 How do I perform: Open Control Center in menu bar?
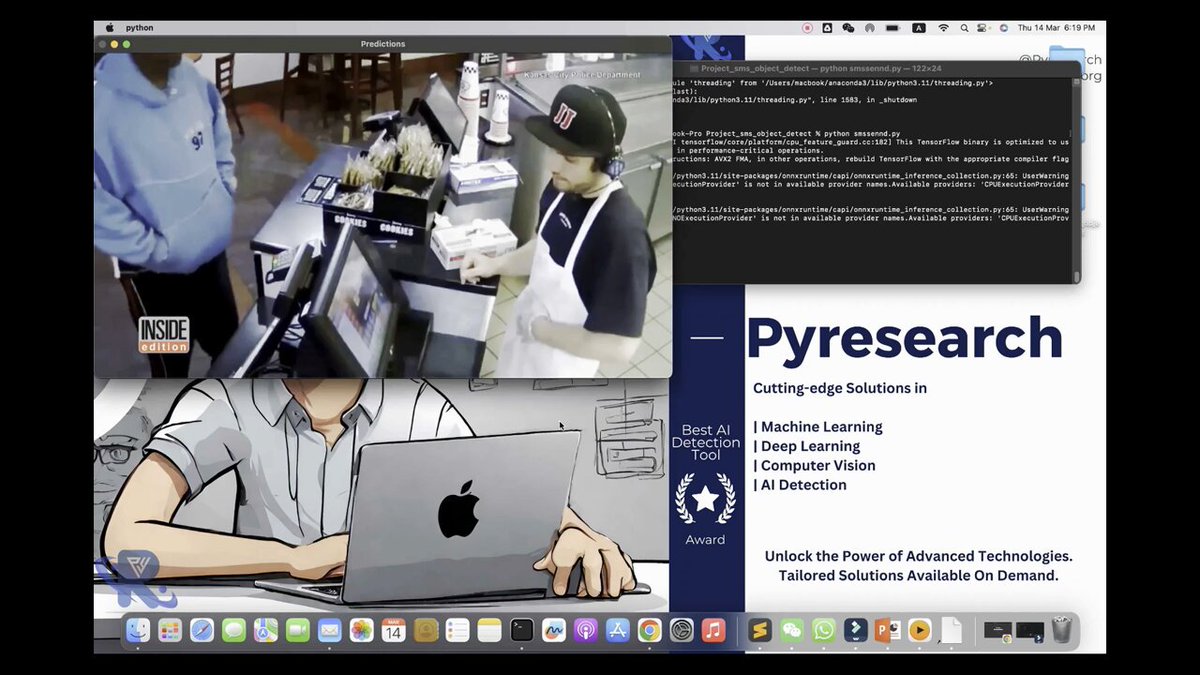(x=983, y=28)
